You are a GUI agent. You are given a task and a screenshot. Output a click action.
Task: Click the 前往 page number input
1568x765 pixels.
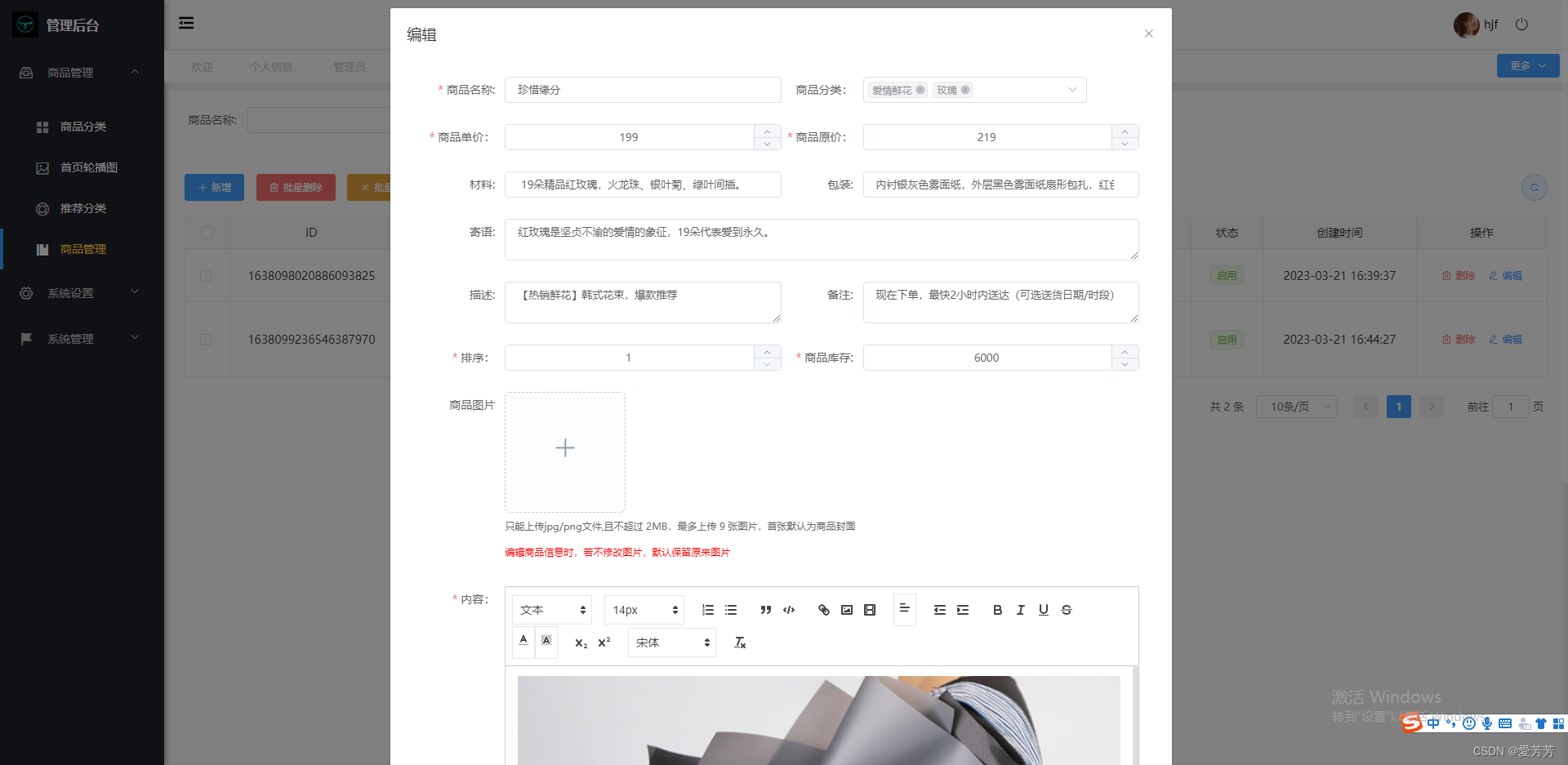coord(1511,407)
